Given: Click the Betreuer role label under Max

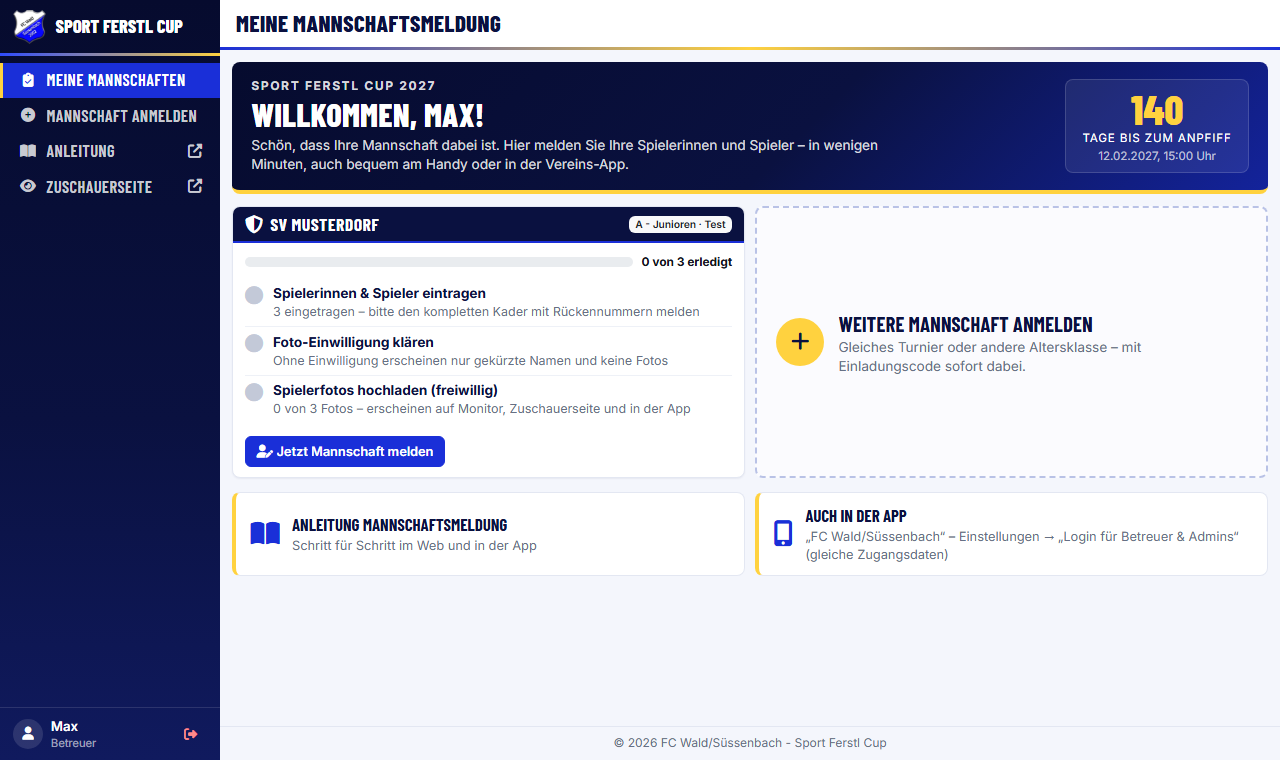Looking at the screenshot, I should pyautogui.click(x=74, y=743).
